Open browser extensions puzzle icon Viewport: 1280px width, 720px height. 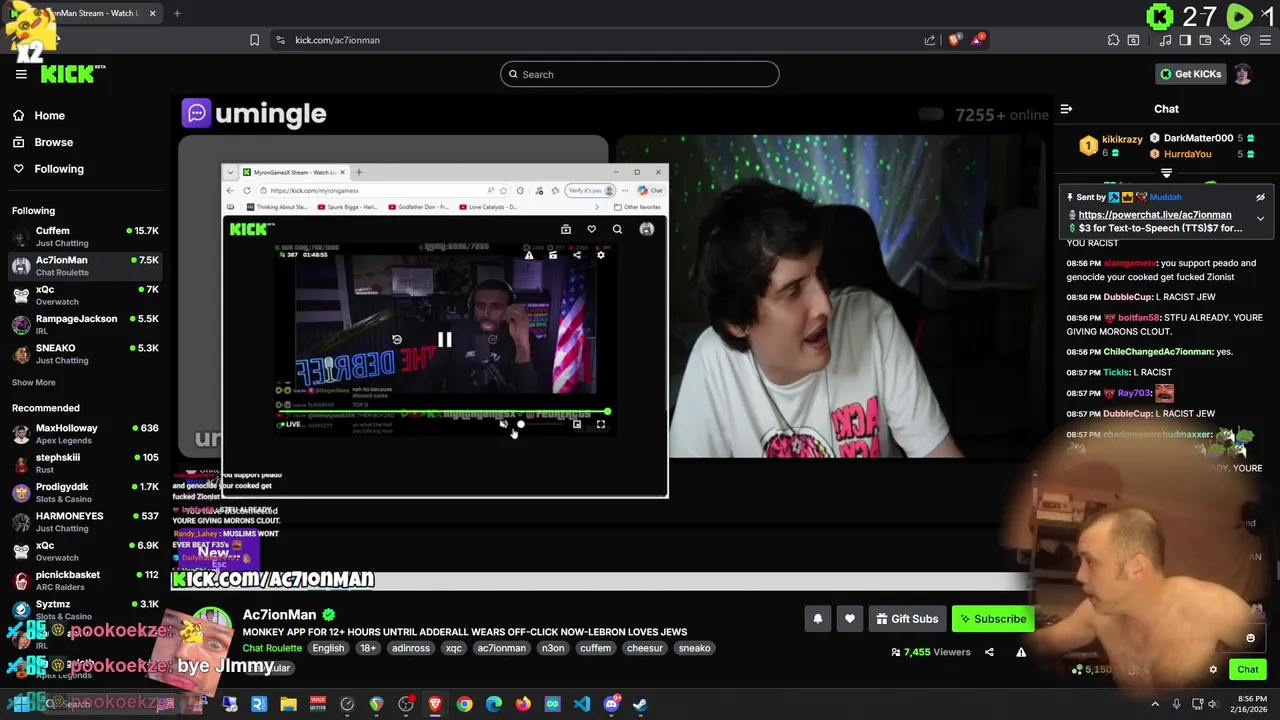coord(1113,40)
